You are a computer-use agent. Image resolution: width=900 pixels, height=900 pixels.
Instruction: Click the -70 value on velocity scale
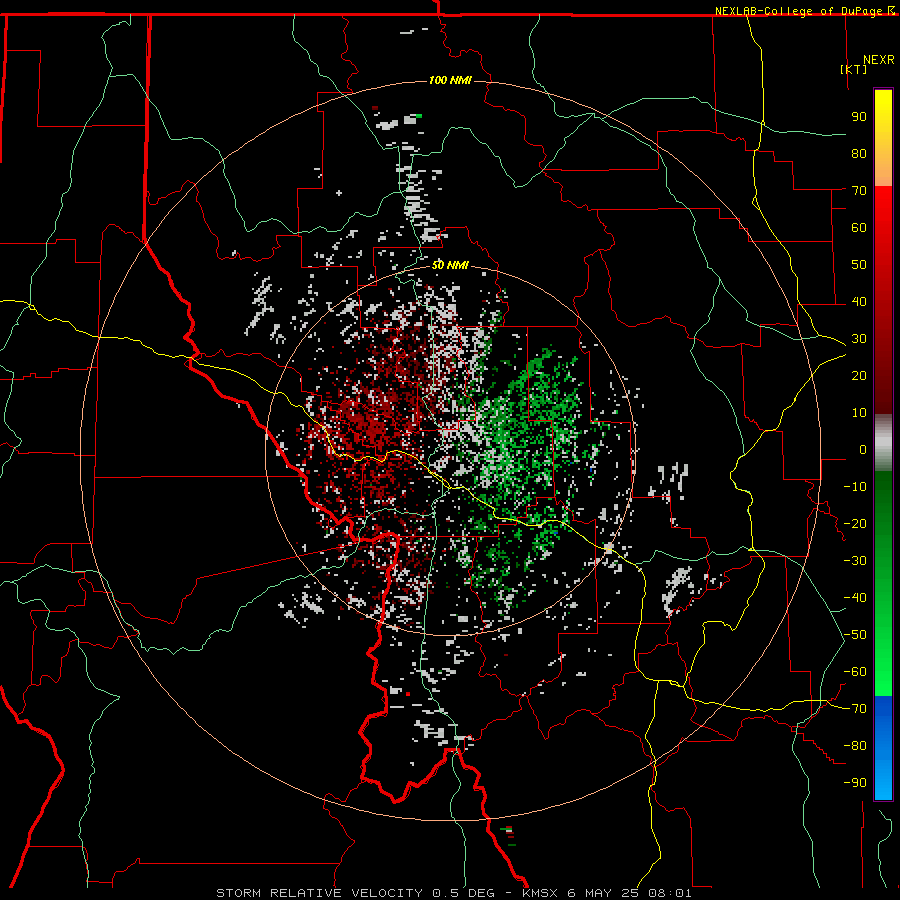855,709
